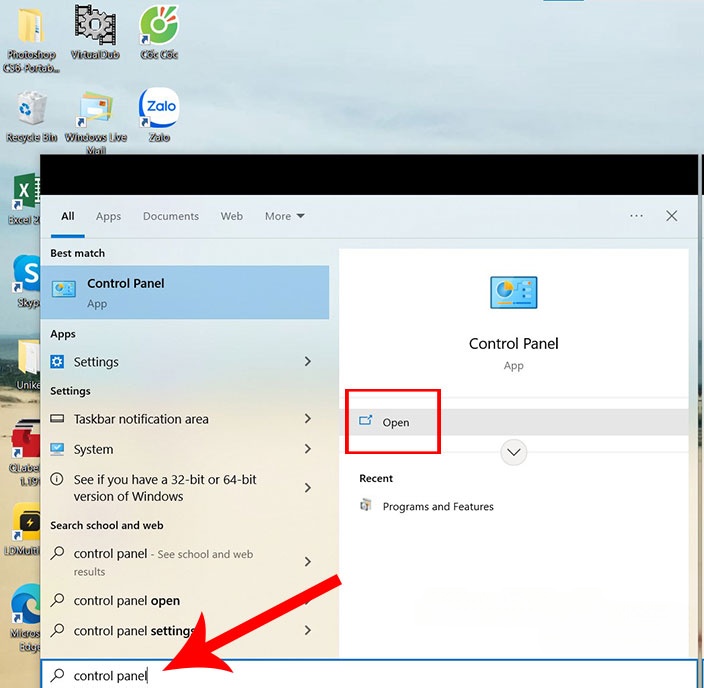704x688 pixels.
Task: Click the search icon beside 'control panel settings'
Action: pyautogui.click(x=57, y=631)
